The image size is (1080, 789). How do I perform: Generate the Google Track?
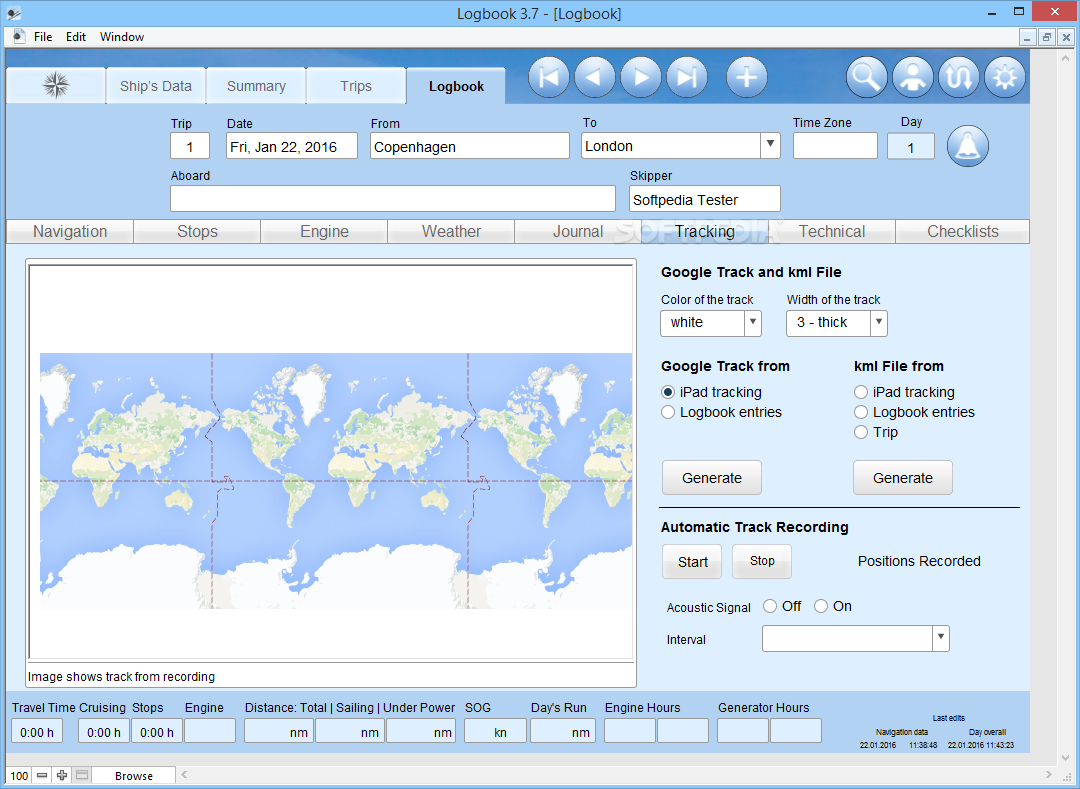(x=712, y=478)
